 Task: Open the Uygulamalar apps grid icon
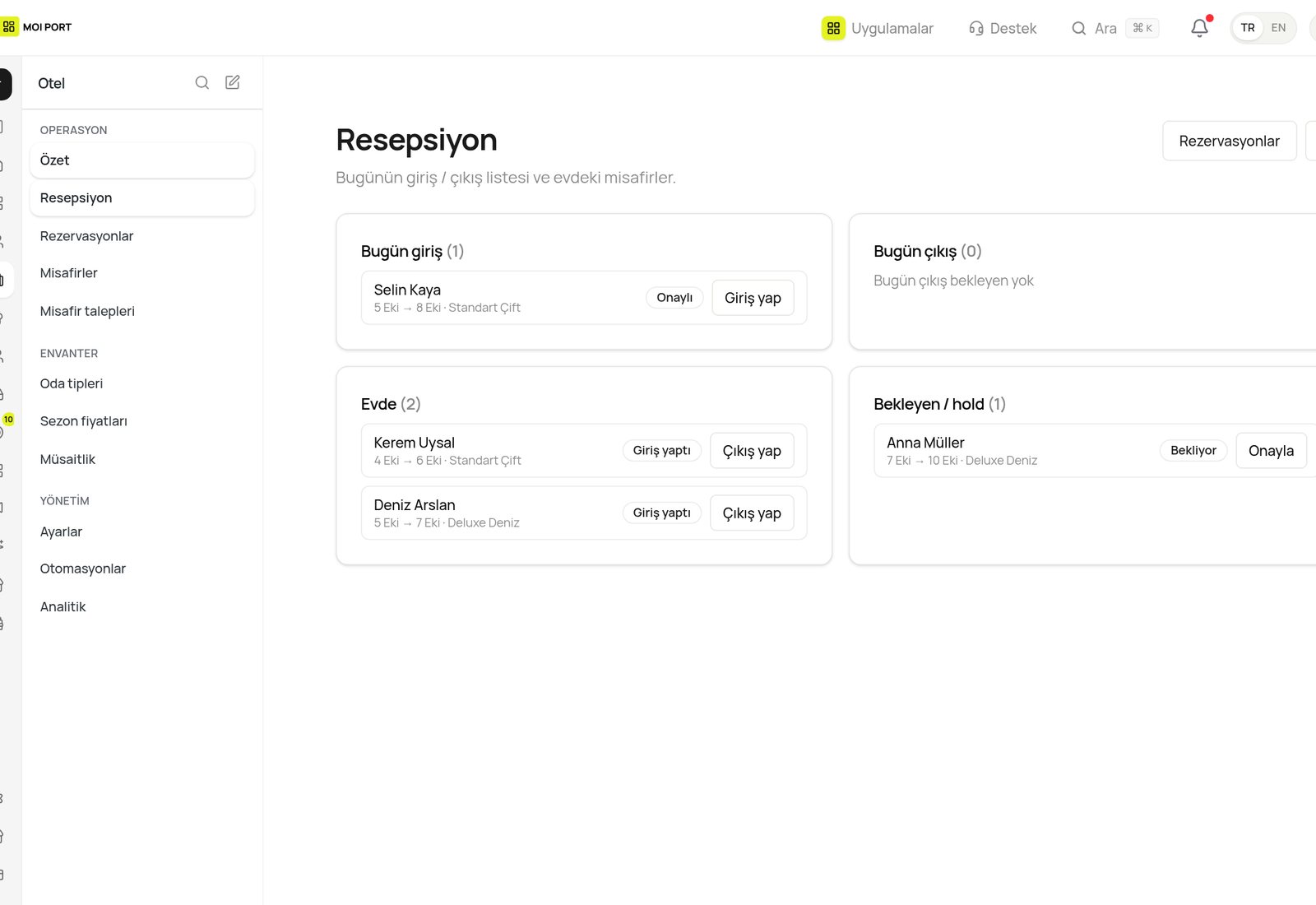833,28
